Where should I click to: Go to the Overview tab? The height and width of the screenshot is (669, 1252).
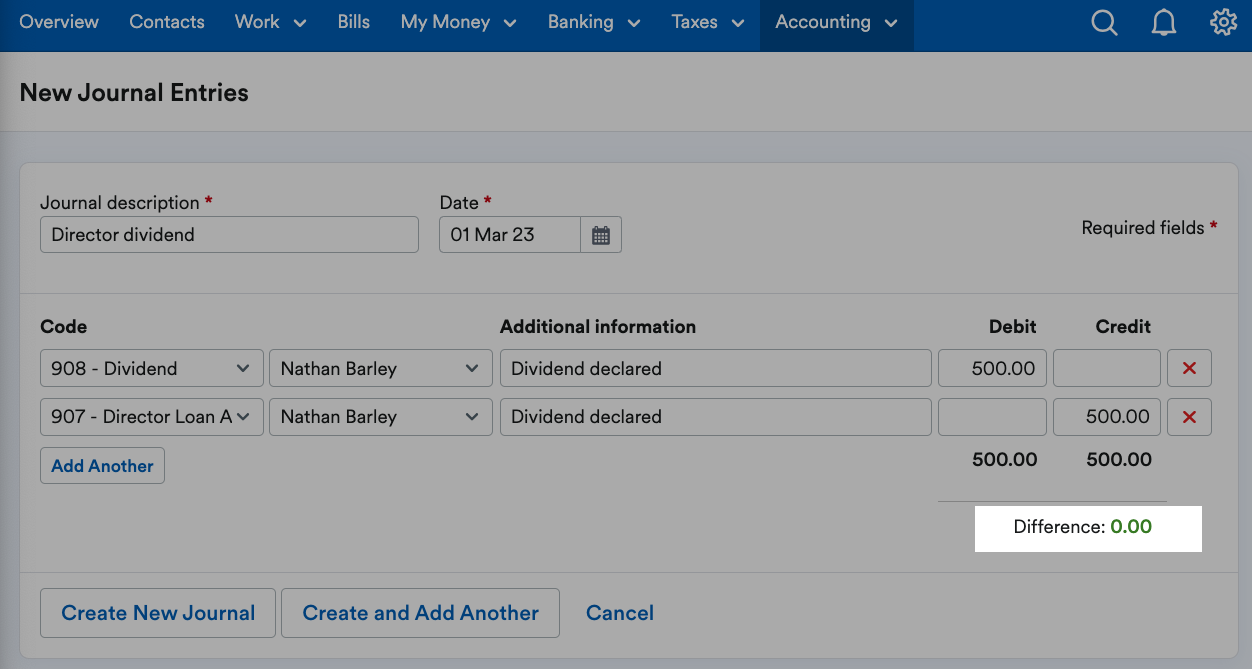pos(59,22)
